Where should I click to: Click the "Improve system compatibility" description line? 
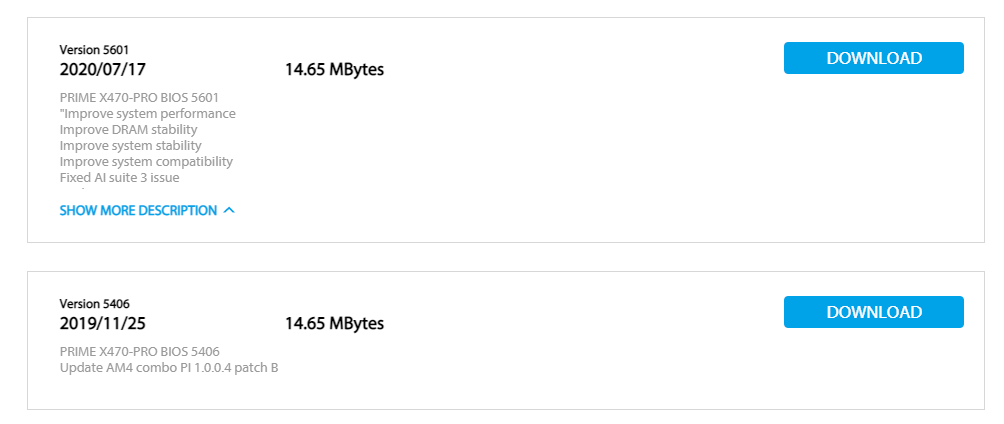[146, 162]
